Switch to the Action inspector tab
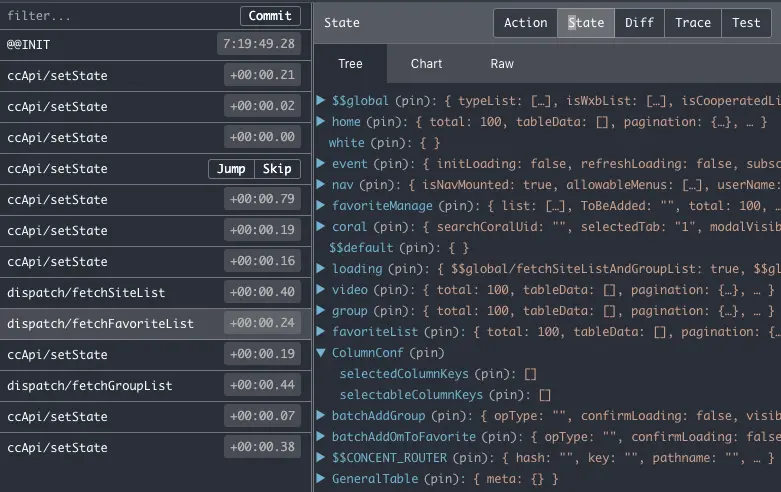The height and width of the screenshot is (492, 781). point(525,23)
